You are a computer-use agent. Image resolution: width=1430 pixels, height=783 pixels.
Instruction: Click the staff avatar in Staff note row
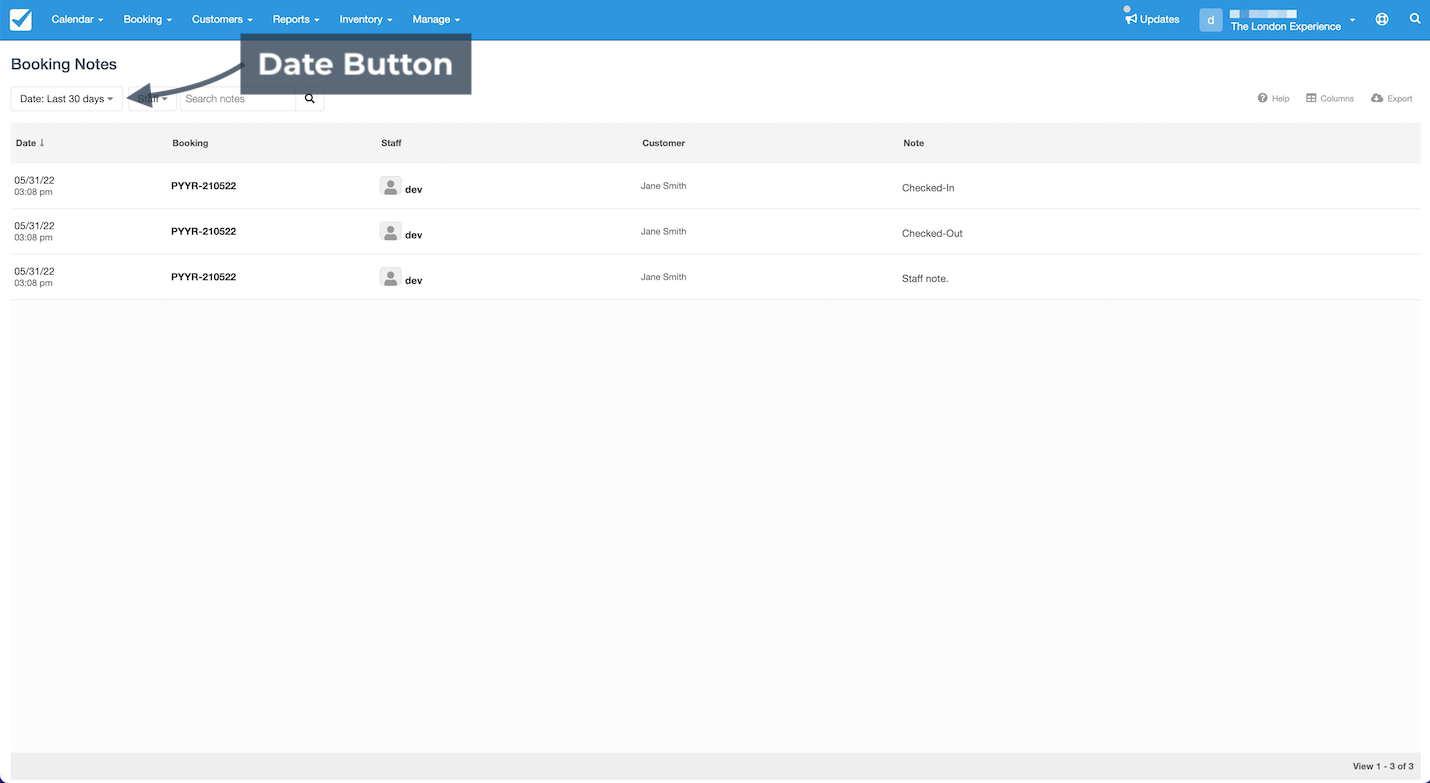coord(390,278)
